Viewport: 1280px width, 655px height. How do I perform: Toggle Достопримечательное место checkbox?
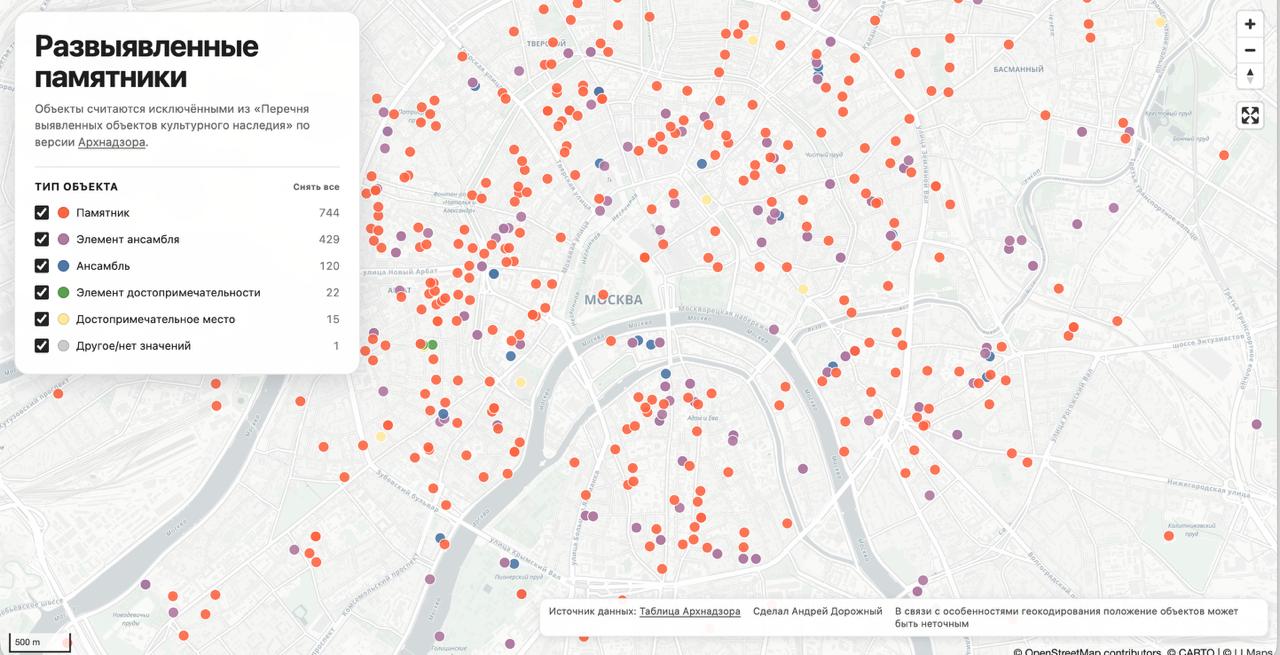pyautogui.click(x=42, y=319)
